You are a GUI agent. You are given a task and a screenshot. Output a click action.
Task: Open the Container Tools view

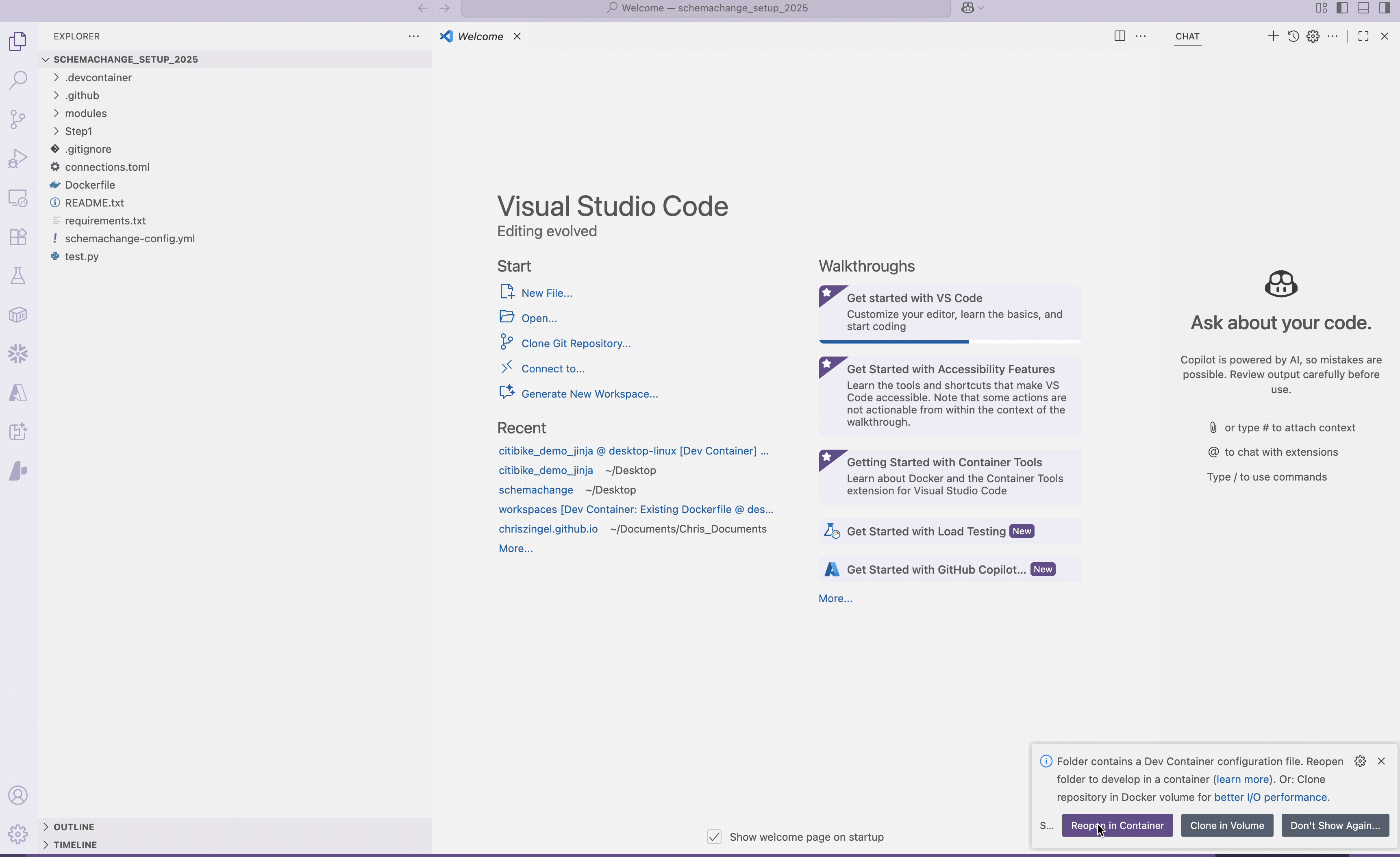click(17, 314)
